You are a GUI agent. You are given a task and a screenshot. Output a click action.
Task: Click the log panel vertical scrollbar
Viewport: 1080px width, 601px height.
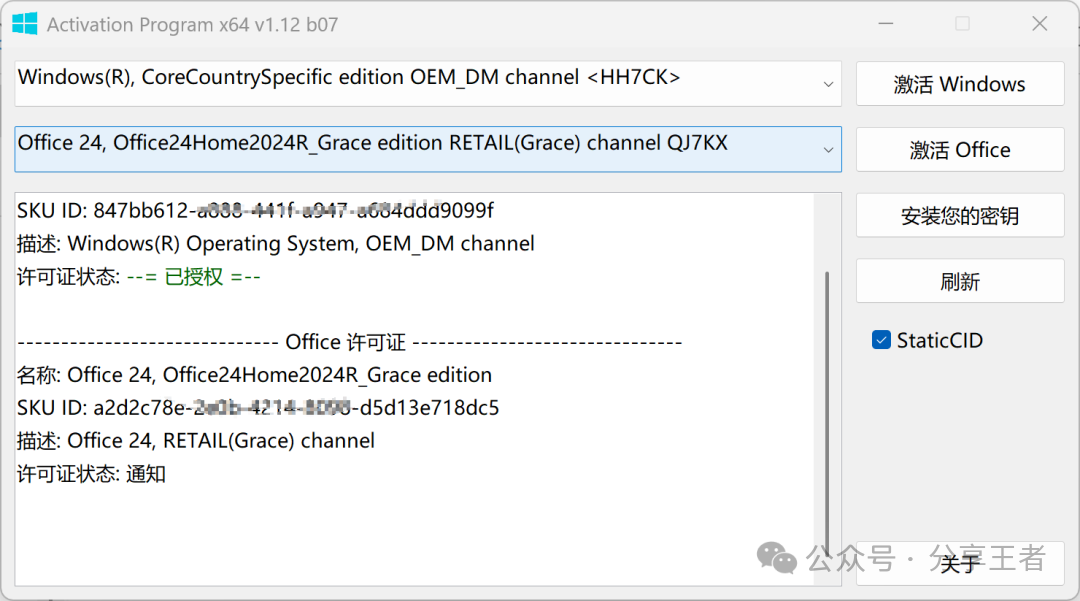827,413
